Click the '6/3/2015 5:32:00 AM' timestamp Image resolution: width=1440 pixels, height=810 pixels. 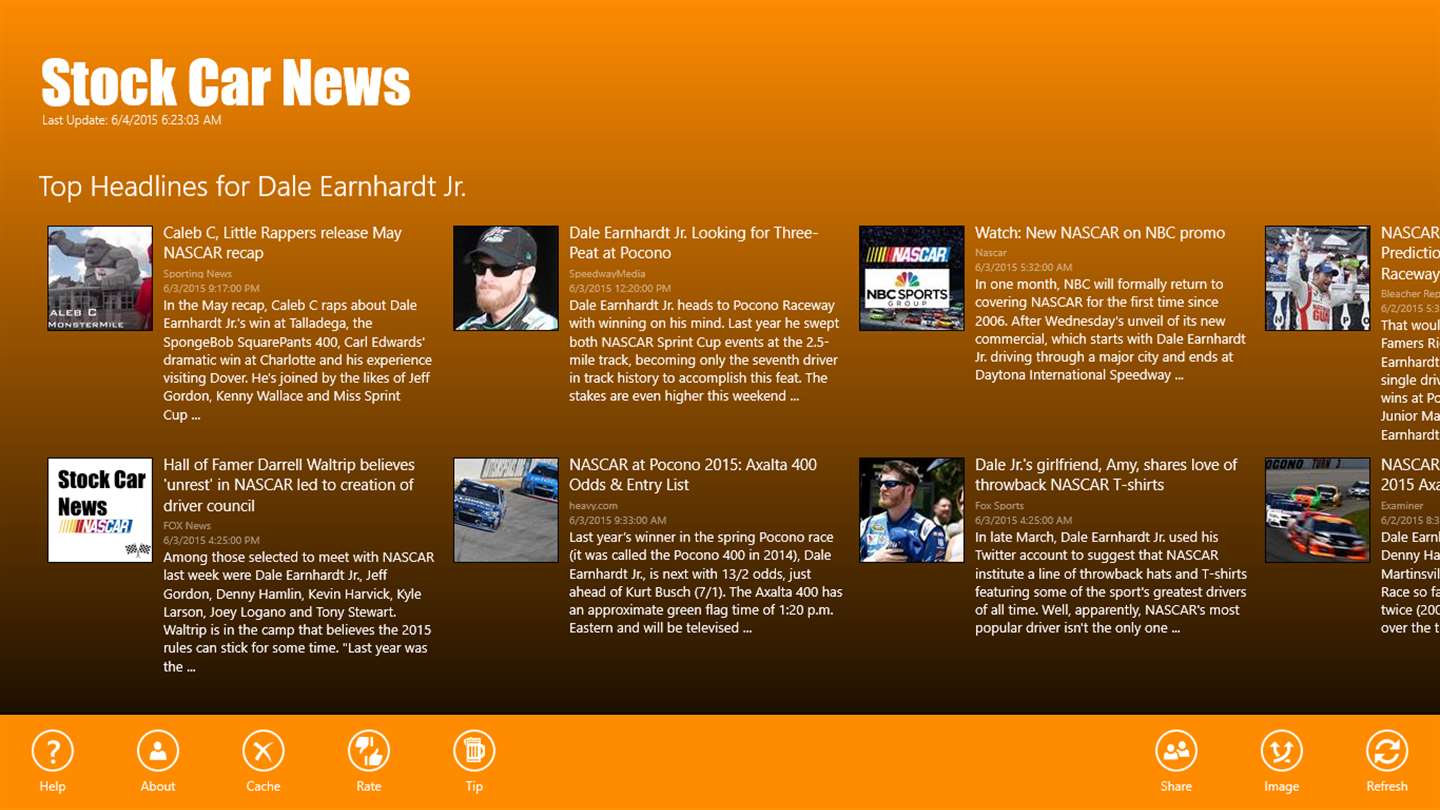coord(1023,268)
